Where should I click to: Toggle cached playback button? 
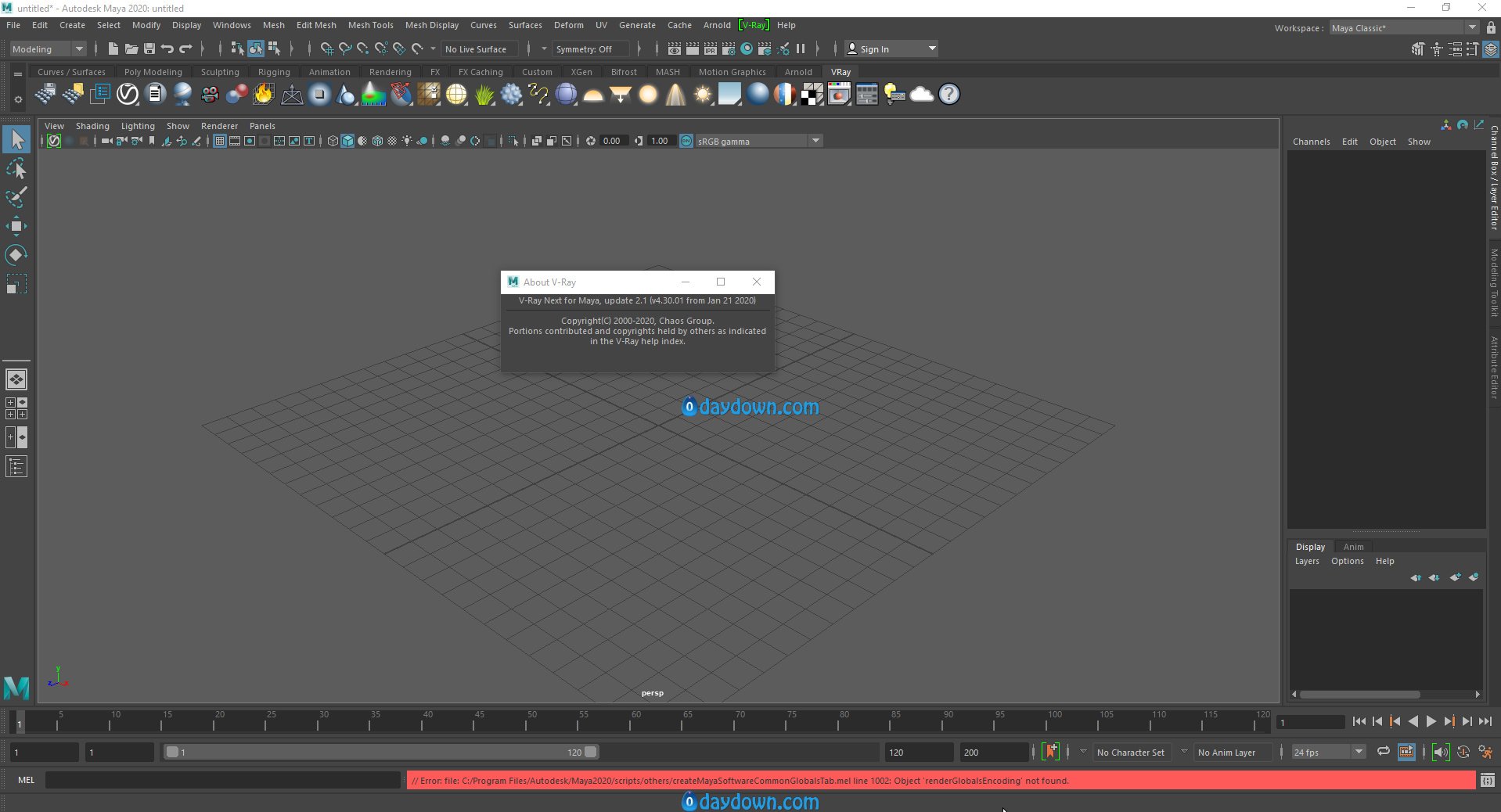1406,752
